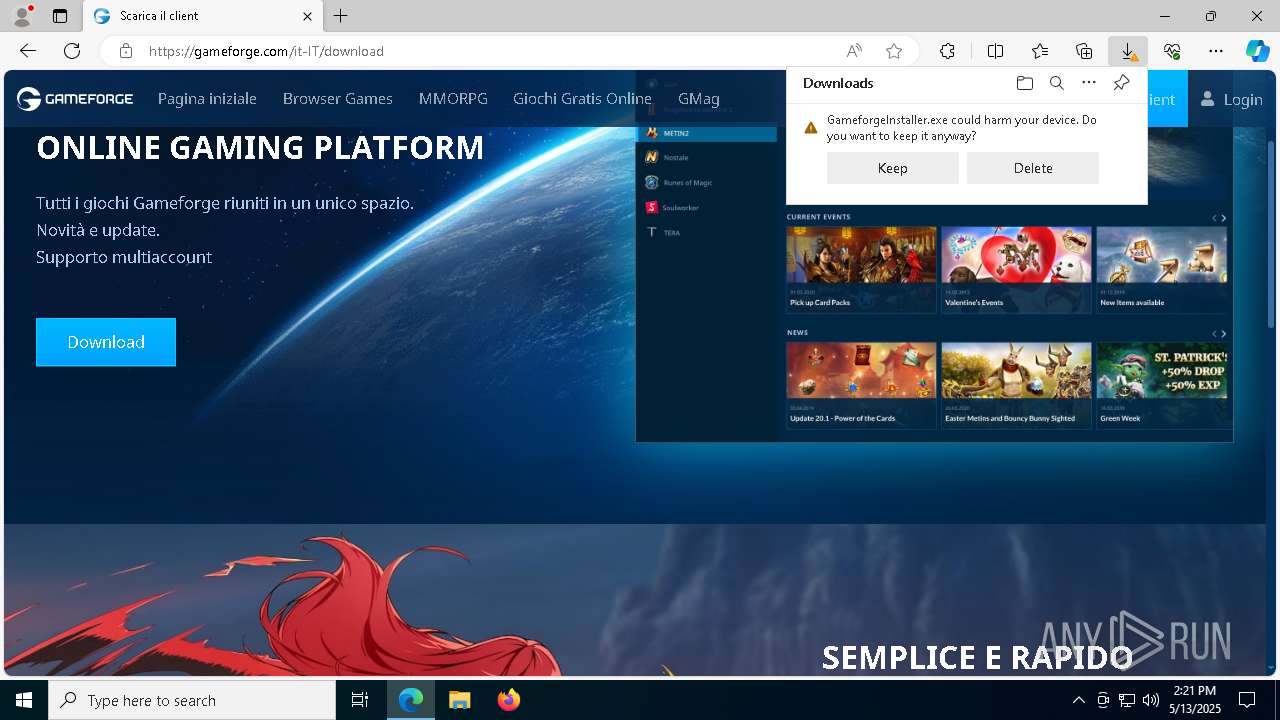Open Easter Metins and Bouncy Bunny news
The width and height of the screenshot is (1280, 720).
1016,385
